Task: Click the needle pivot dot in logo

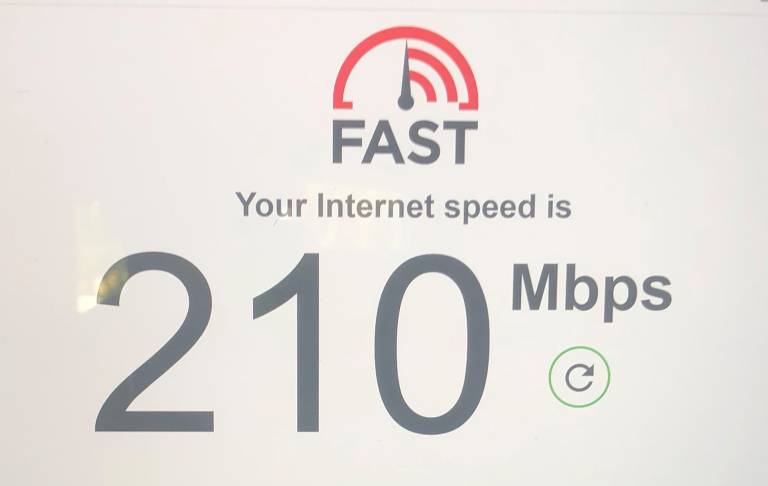Action: (x=406, y=102)
